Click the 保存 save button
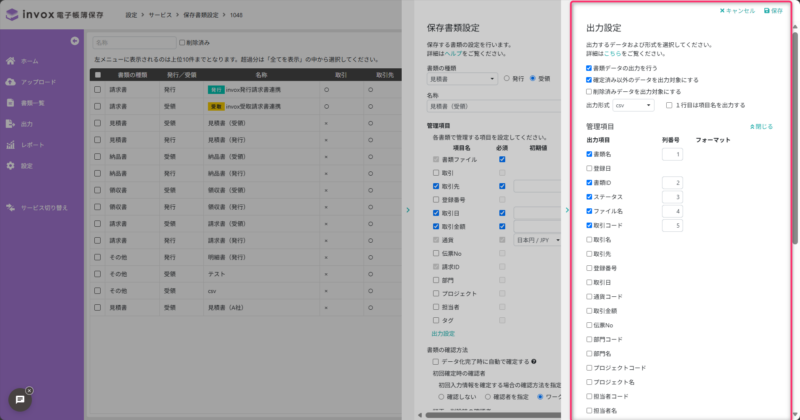Screen dimensions: 800x420 (773, 11)
